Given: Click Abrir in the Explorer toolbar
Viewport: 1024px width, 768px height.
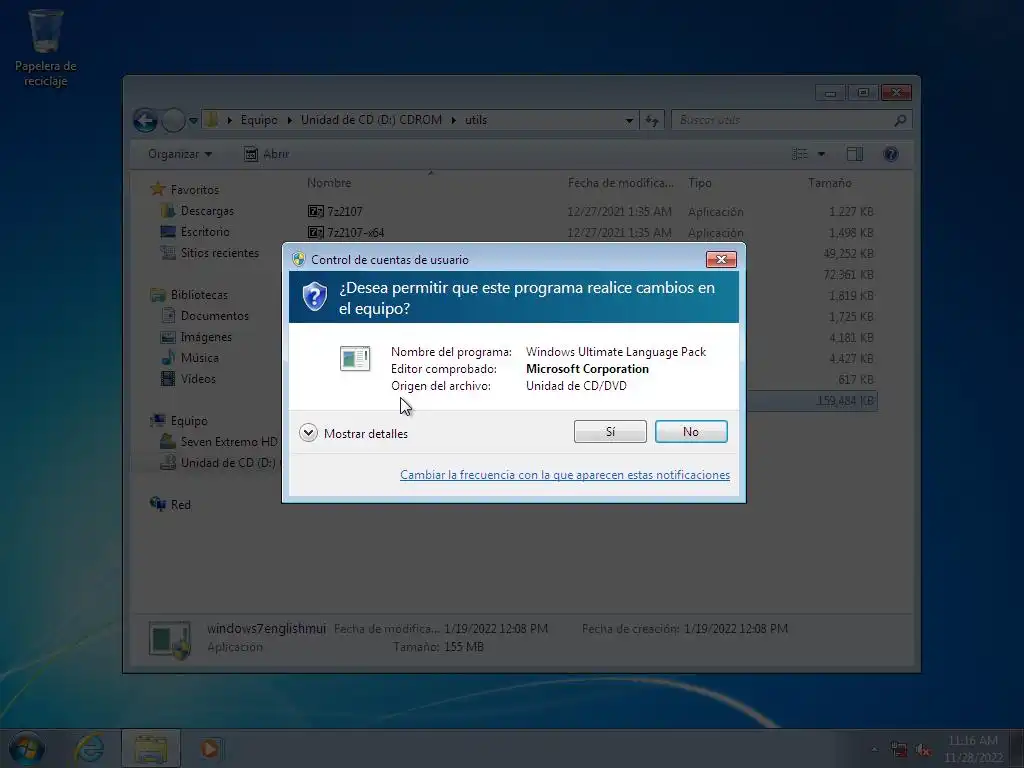Looking at the screenshot, I should point(266,154).
